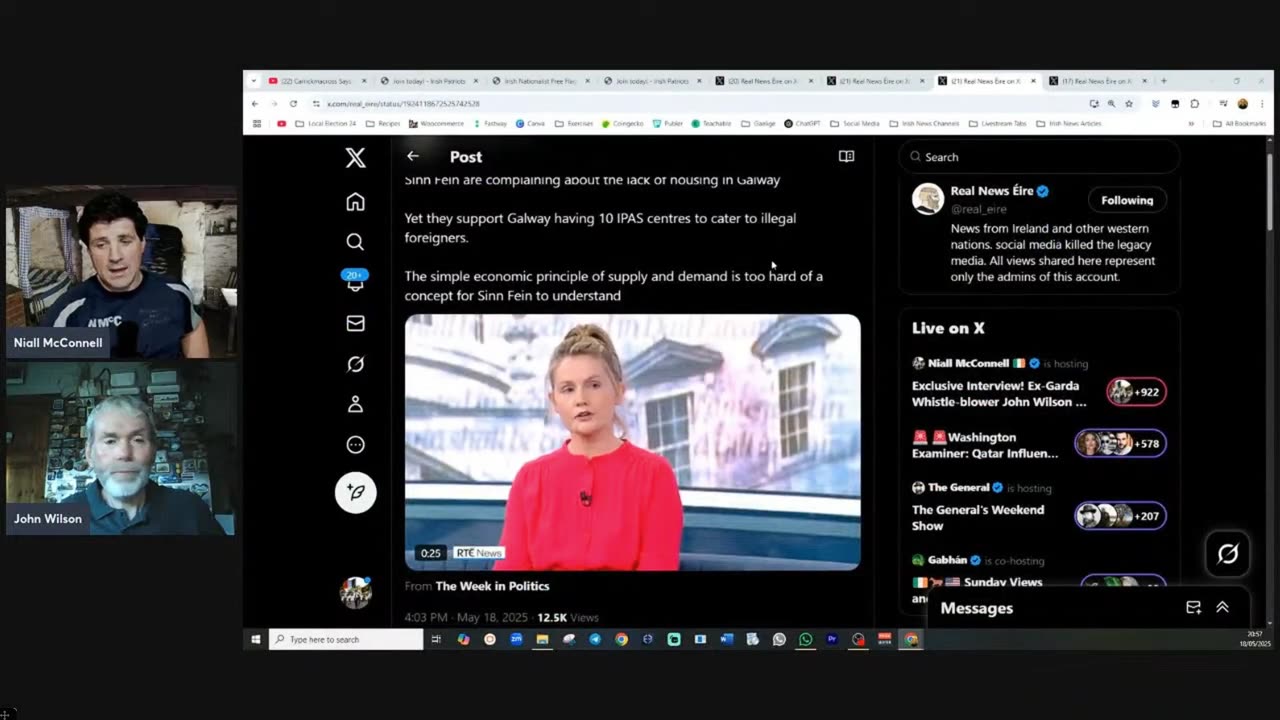Open the More circle icon in sidebar
The width and height of the screenshot is (1280, 720).
coord(355,445)
